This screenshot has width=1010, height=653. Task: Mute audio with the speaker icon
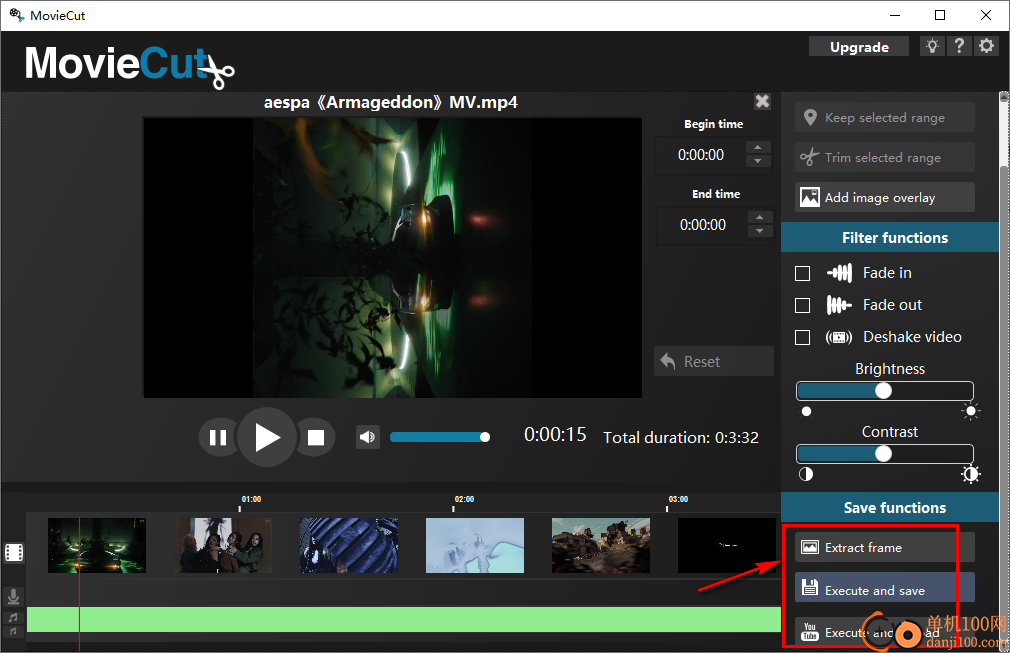click(x=367, y=437)
